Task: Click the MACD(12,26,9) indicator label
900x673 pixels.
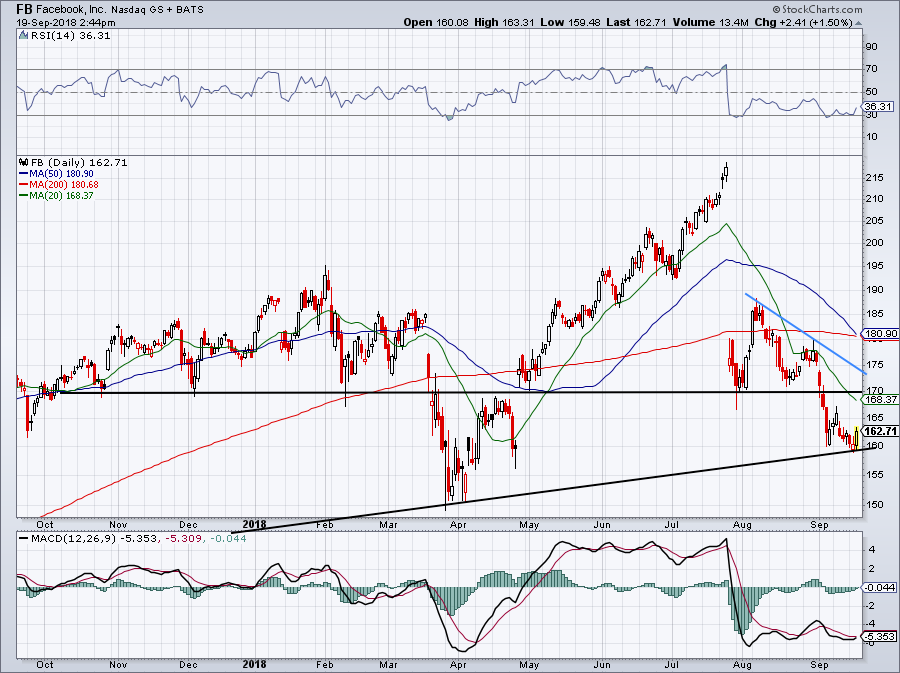Action: coord(73,539)
